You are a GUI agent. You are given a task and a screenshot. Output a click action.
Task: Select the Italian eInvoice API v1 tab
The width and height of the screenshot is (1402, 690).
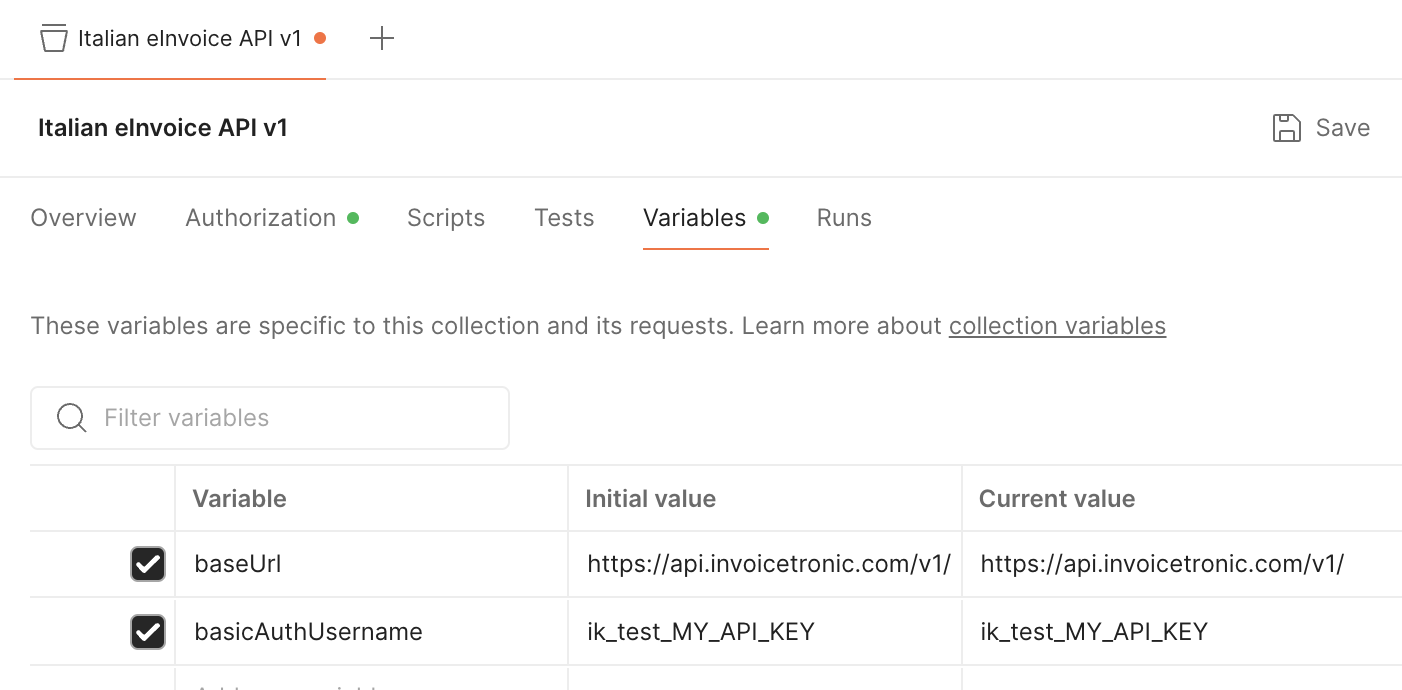click(170, 39)
